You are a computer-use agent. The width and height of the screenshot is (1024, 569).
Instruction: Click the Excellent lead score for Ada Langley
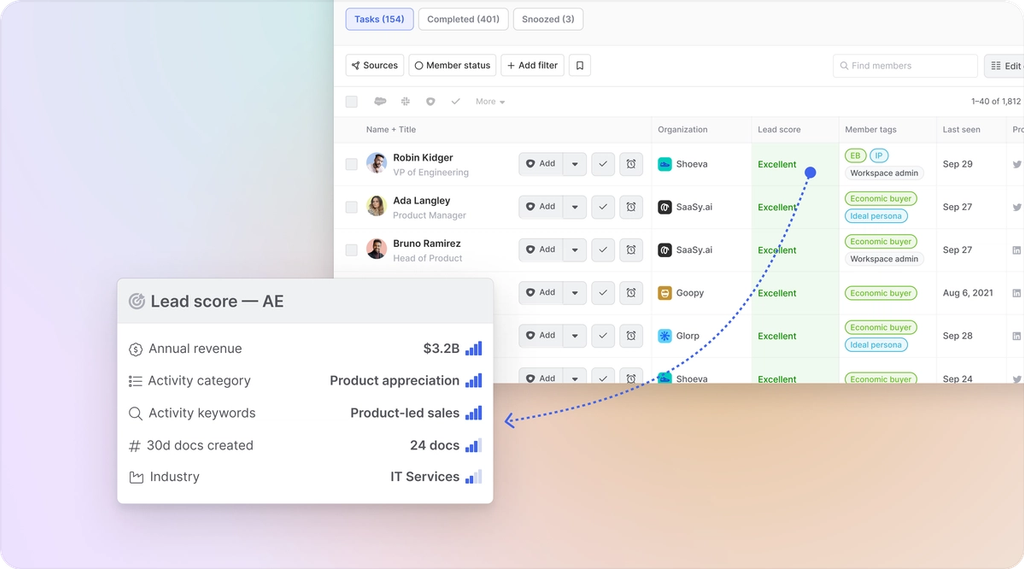(776, 207)
